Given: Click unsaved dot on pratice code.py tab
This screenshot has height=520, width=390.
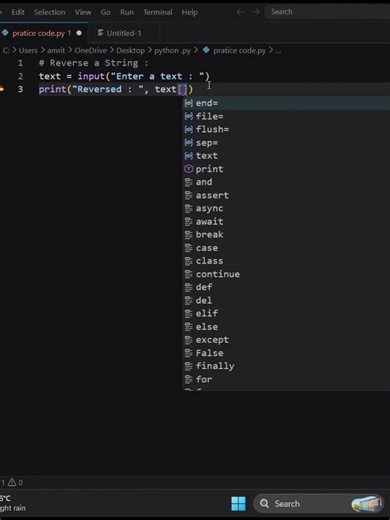Looking at the screenshot, I should 79,33.
